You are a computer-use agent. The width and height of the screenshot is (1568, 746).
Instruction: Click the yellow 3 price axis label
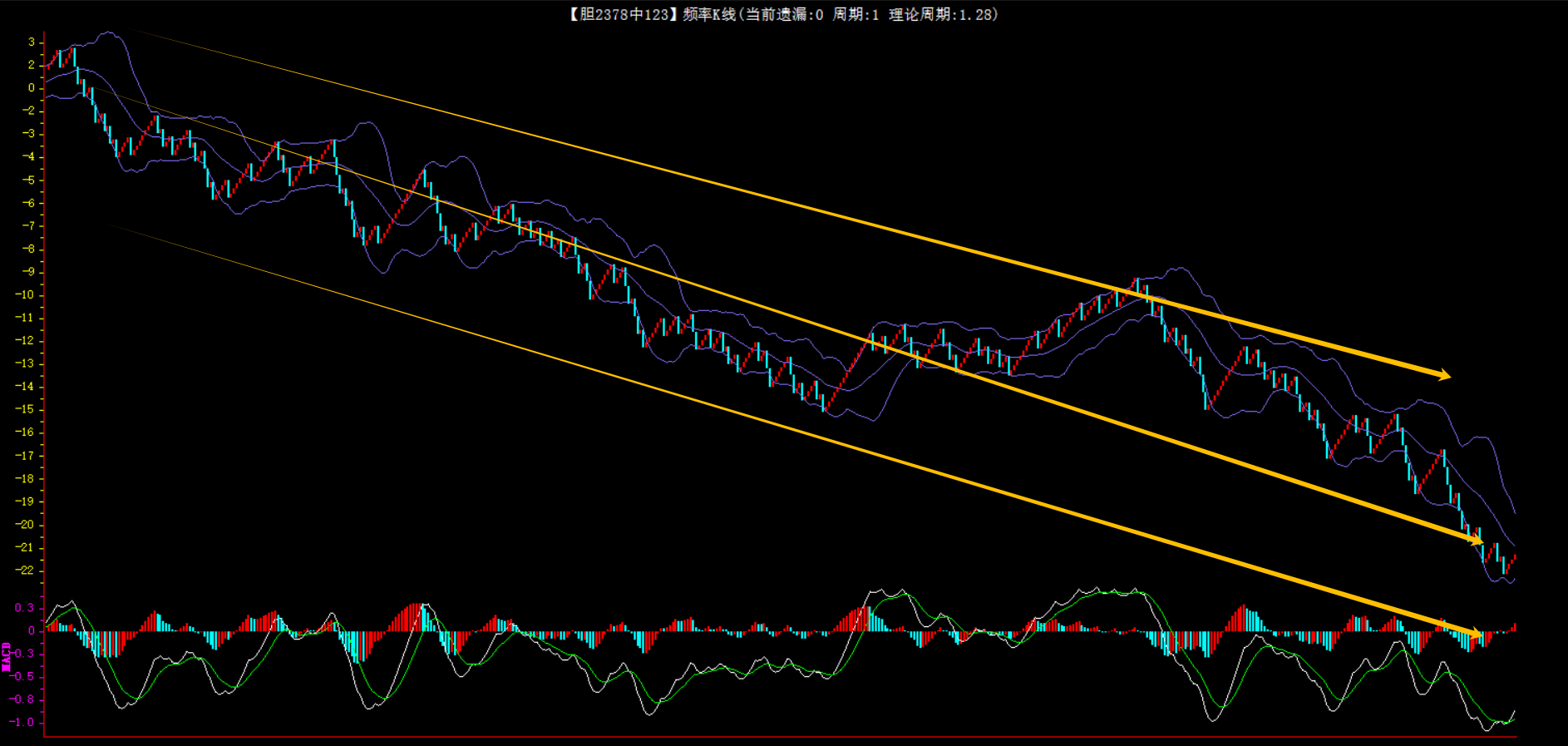pos(32,42)
